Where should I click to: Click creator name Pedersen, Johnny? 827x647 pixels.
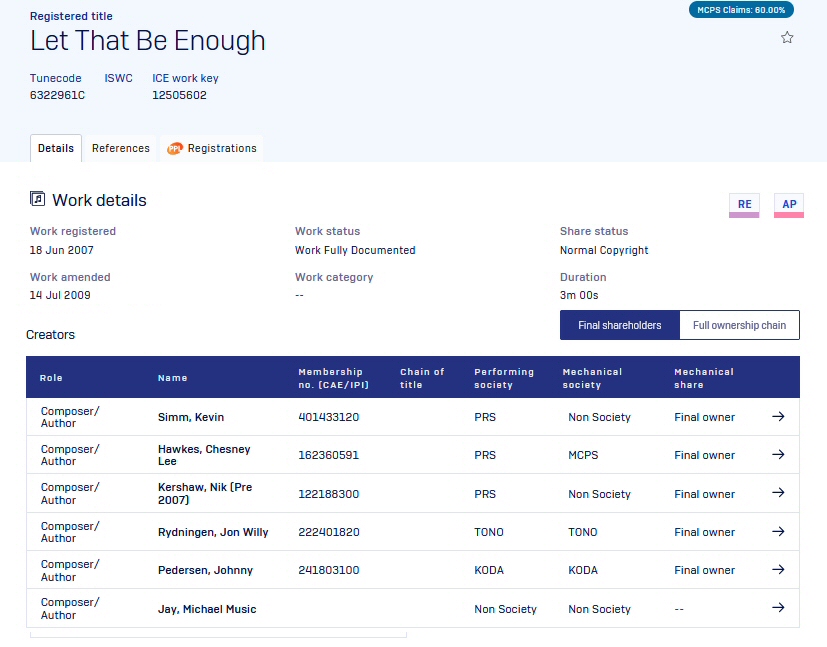[205, 570]
